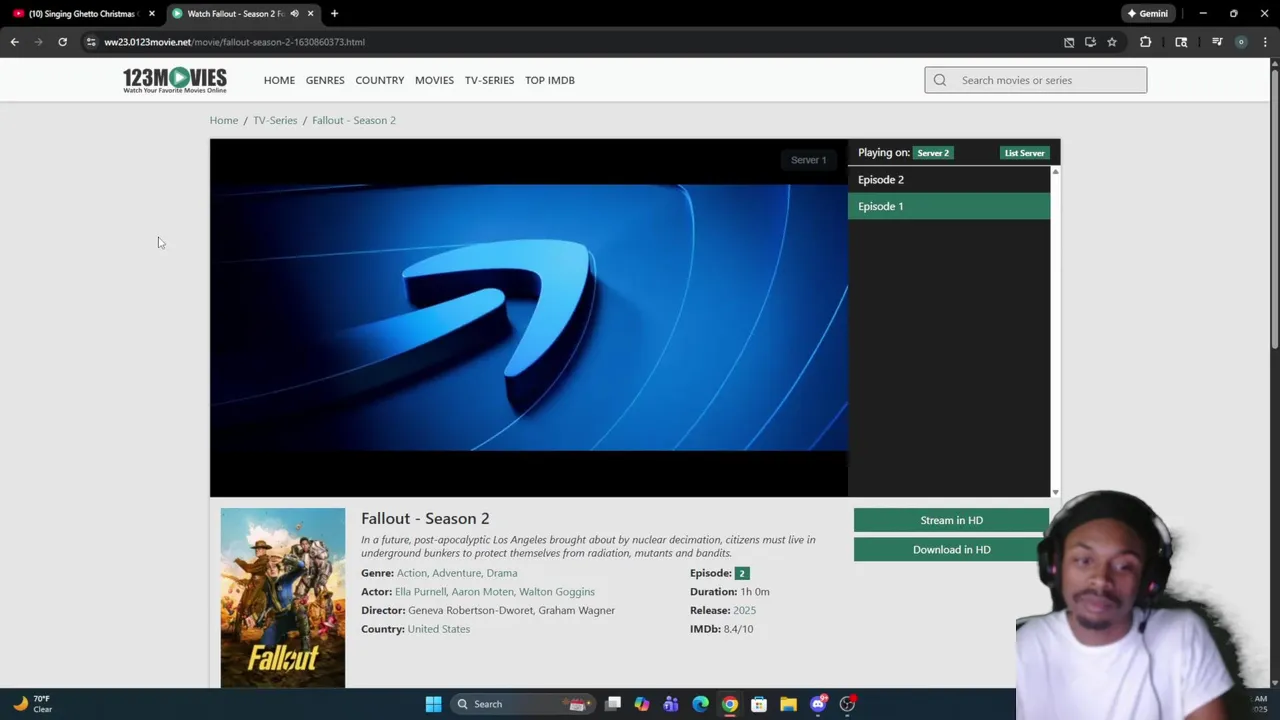Image resolution: width=1280 pixels, height=720 pixels.
Task: Open OBS Studio from taskbar
Action: click(x=847, y=704)
